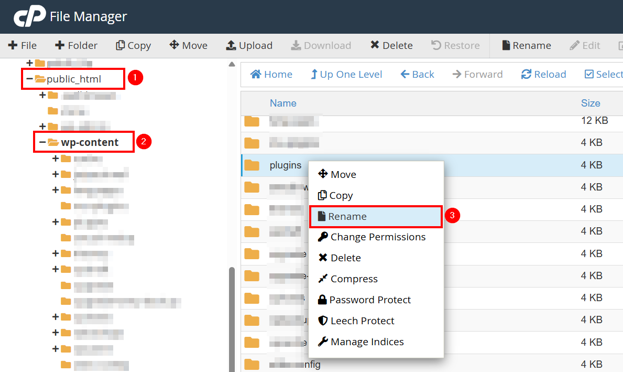
Task: Click the folder icon of the row ending in nfig
Action: click(252, 364)
